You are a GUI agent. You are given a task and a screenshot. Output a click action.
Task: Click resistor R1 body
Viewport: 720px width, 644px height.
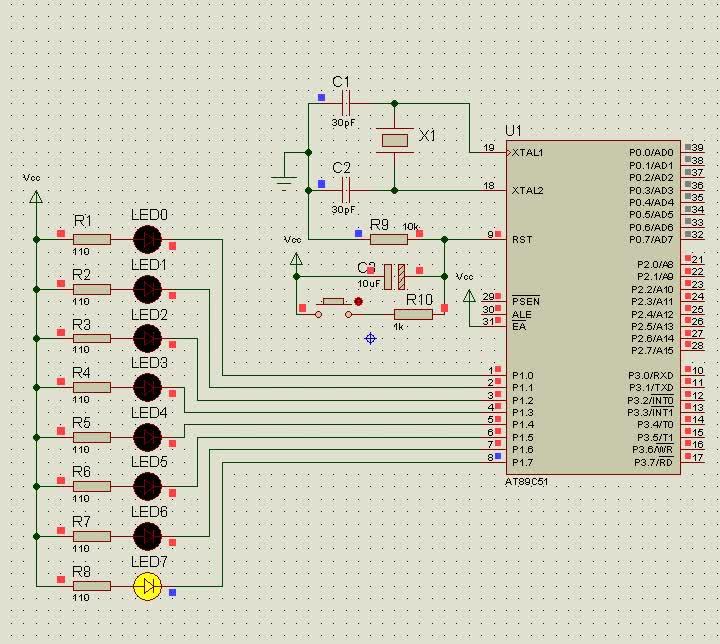[x=91, y=239]
